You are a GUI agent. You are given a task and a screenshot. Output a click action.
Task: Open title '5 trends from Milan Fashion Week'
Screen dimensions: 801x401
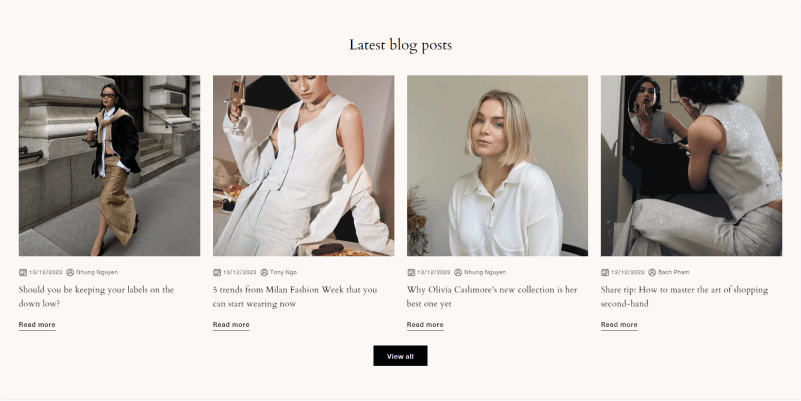[295, 296]
